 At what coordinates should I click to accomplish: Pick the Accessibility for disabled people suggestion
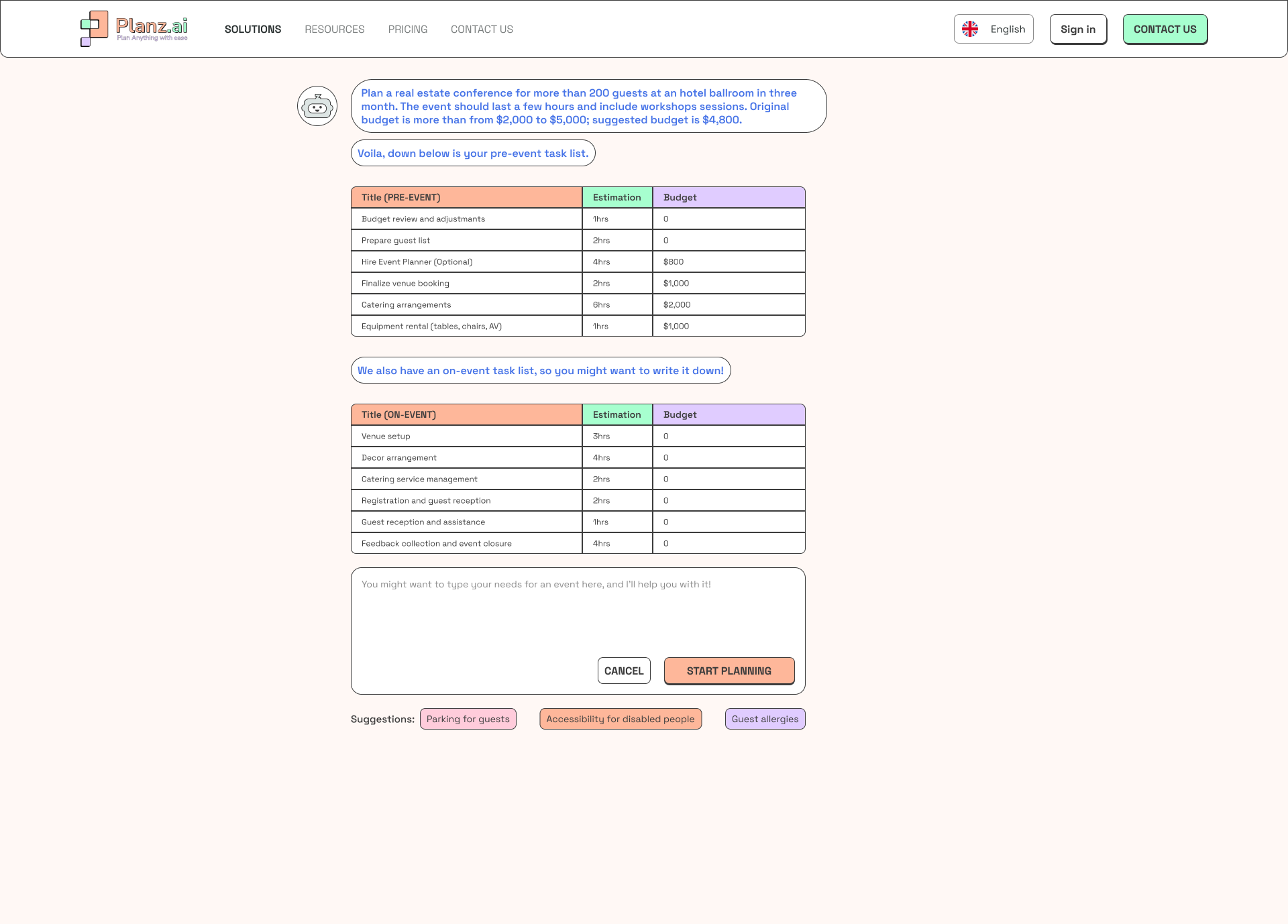[x=621, y=719]
